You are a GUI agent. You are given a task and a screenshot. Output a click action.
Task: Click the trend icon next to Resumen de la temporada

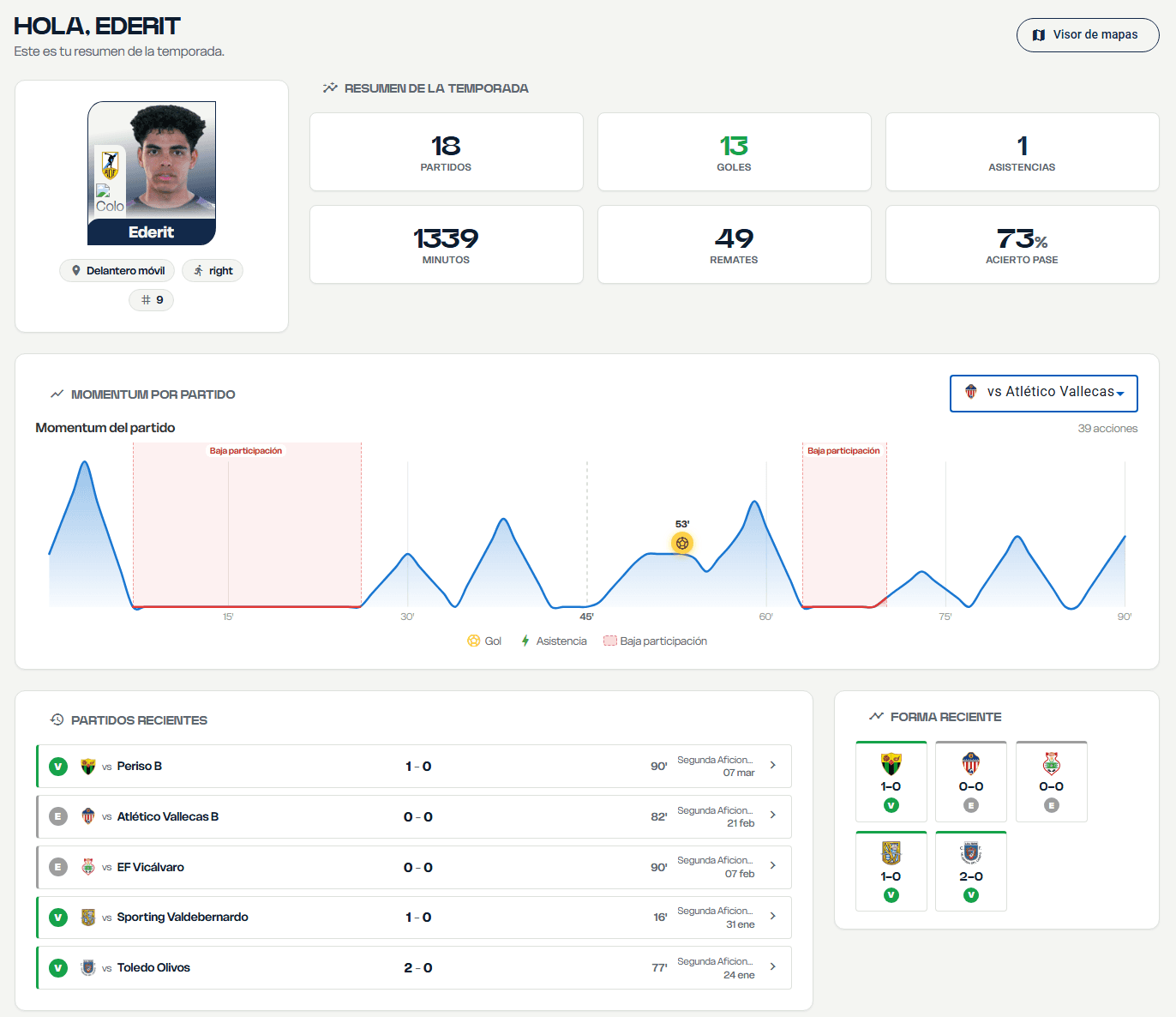tap(330, 88)
